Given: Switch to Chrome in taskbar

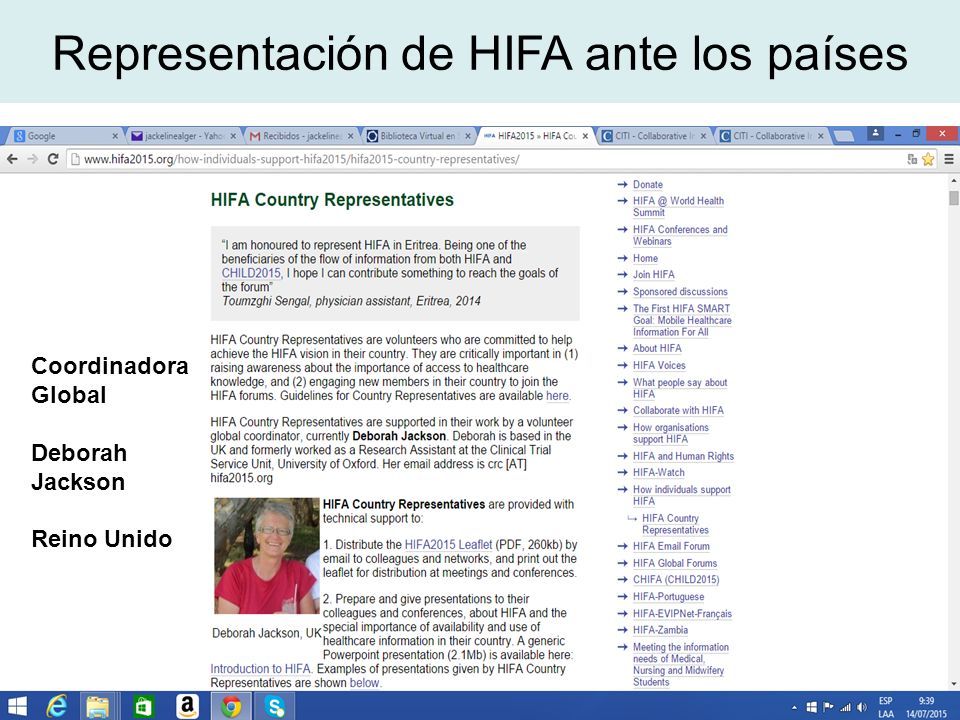Looking at the screenshot, I should [x=231, y=707].
